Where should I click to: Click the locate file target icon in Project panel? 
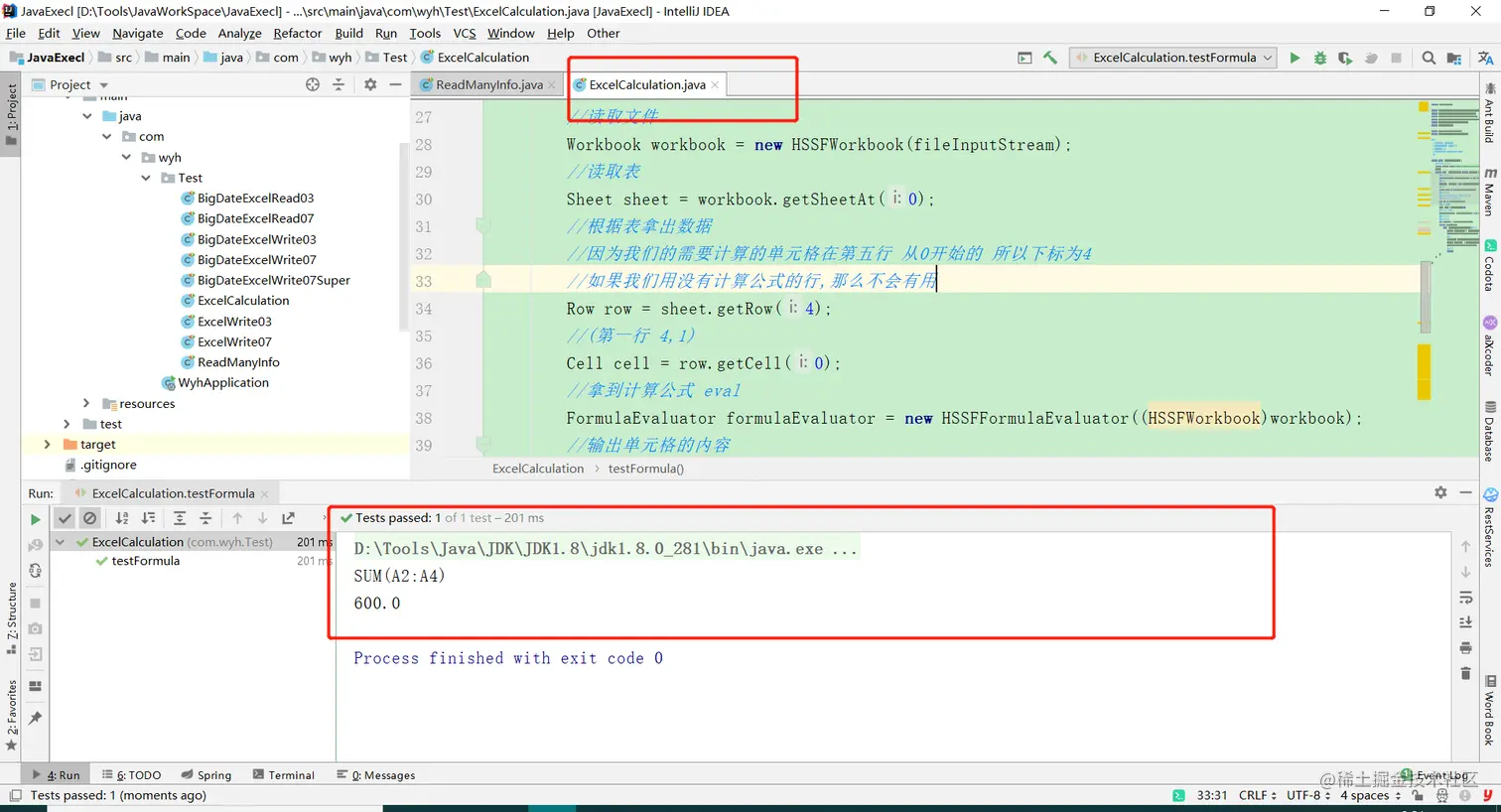(x=313, y=84)
